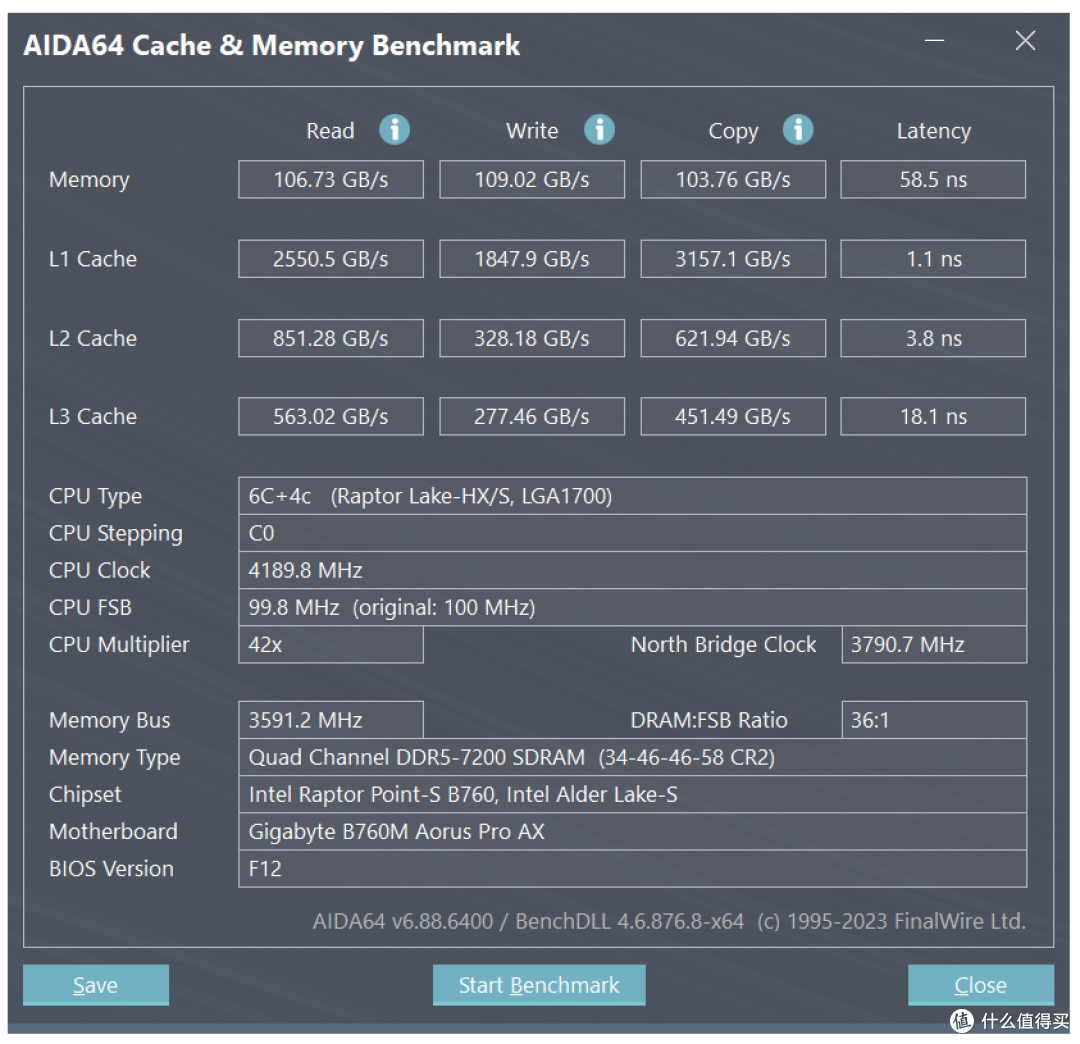Click the Memory row label

tap(89, 180)
